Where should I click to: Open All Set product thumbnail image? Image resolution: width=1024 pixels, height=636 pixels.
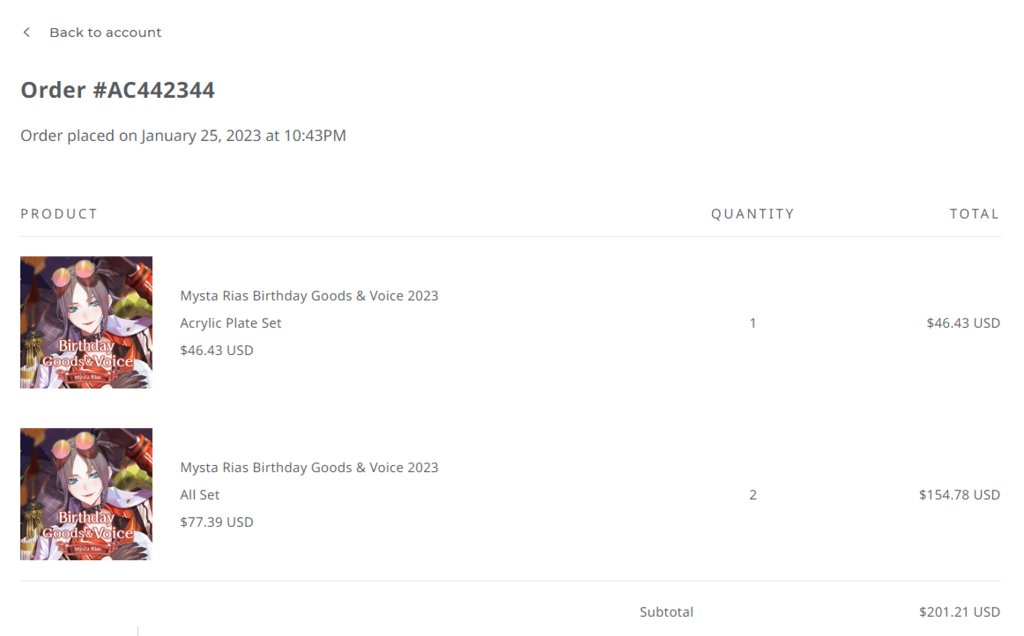pyautogui.click(x=86, y=494)
